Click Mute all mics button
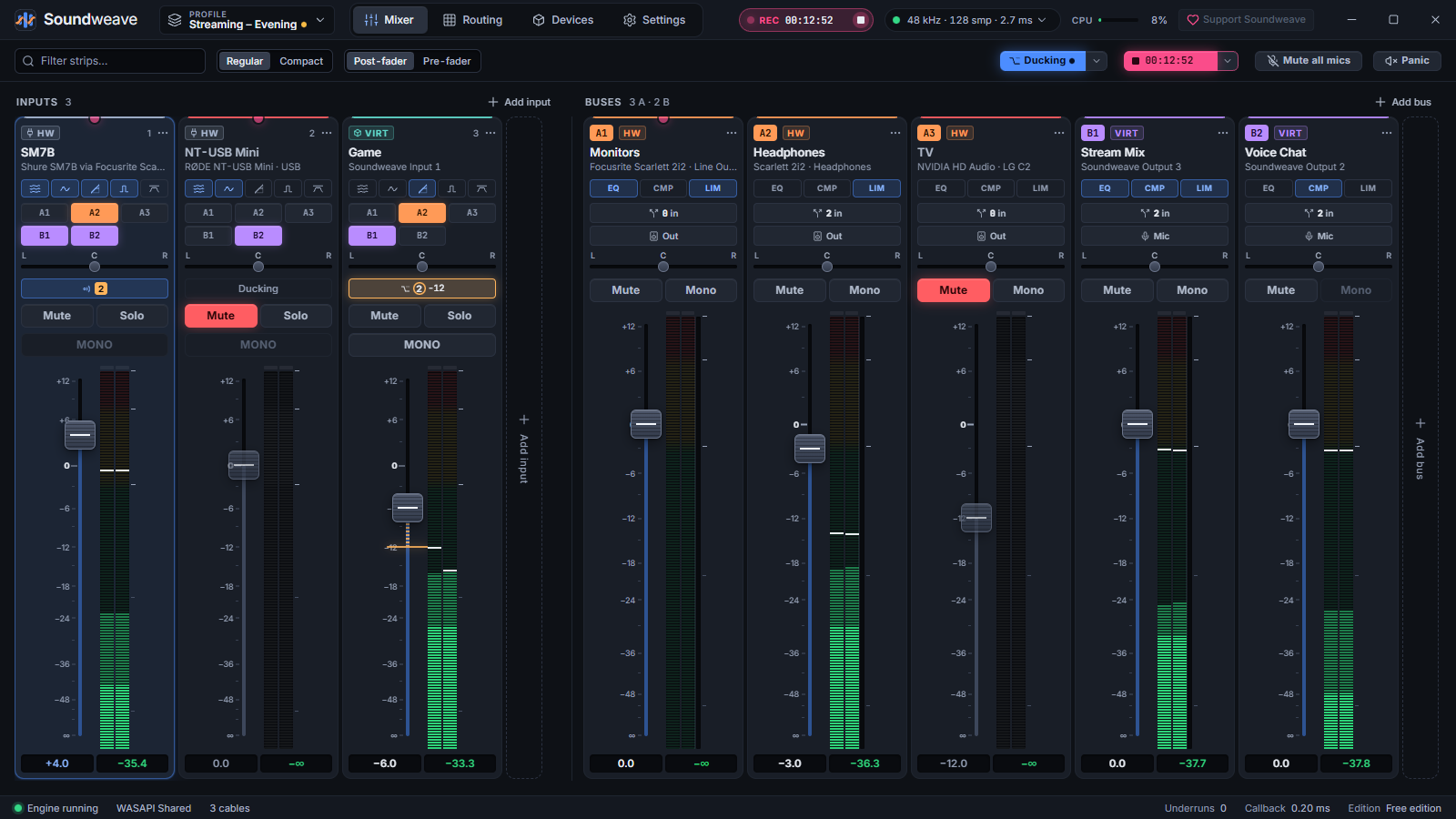 click(1309, 61)
